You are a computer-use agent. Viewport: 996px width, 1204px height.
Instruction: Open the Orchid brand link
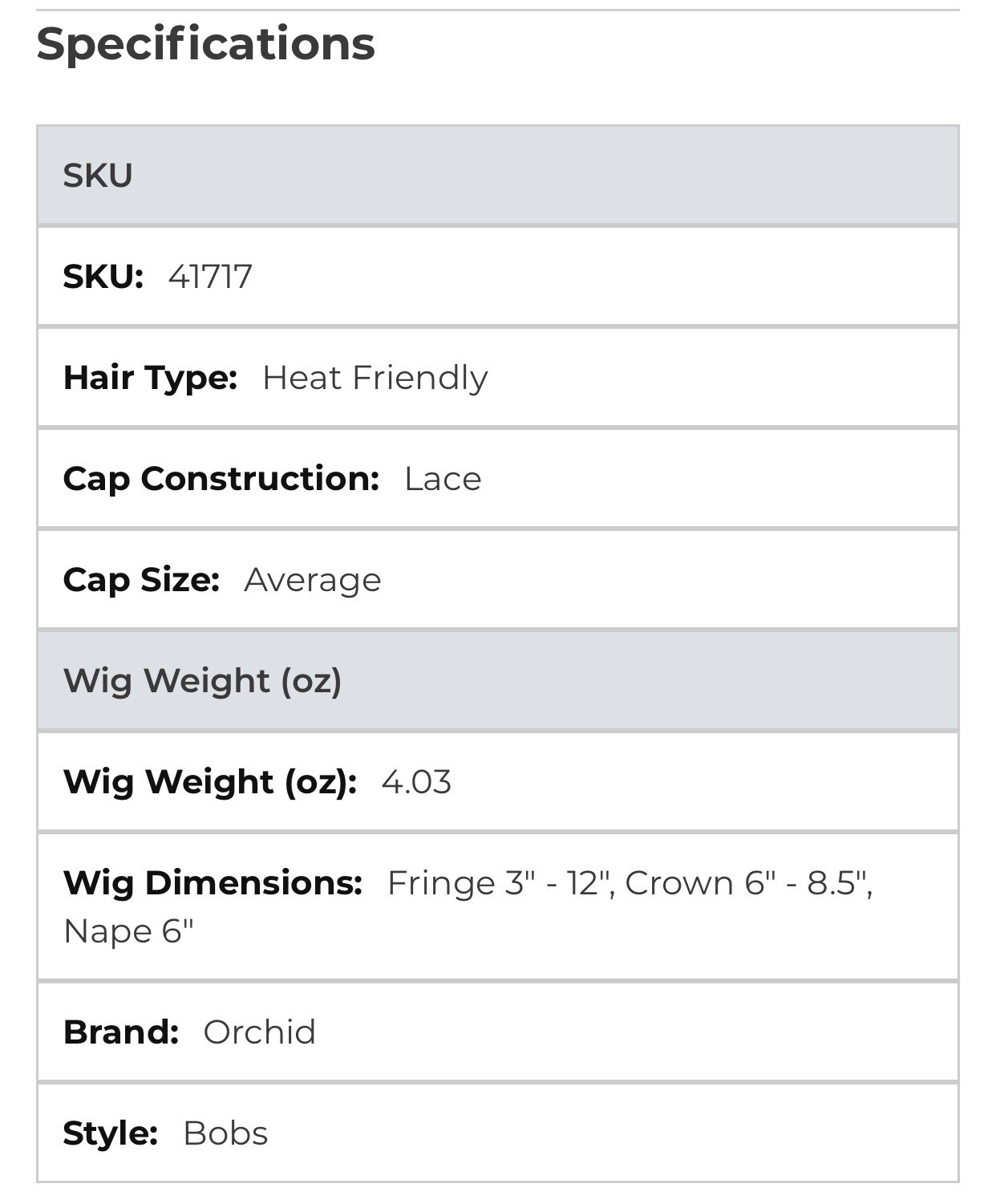260,1032
